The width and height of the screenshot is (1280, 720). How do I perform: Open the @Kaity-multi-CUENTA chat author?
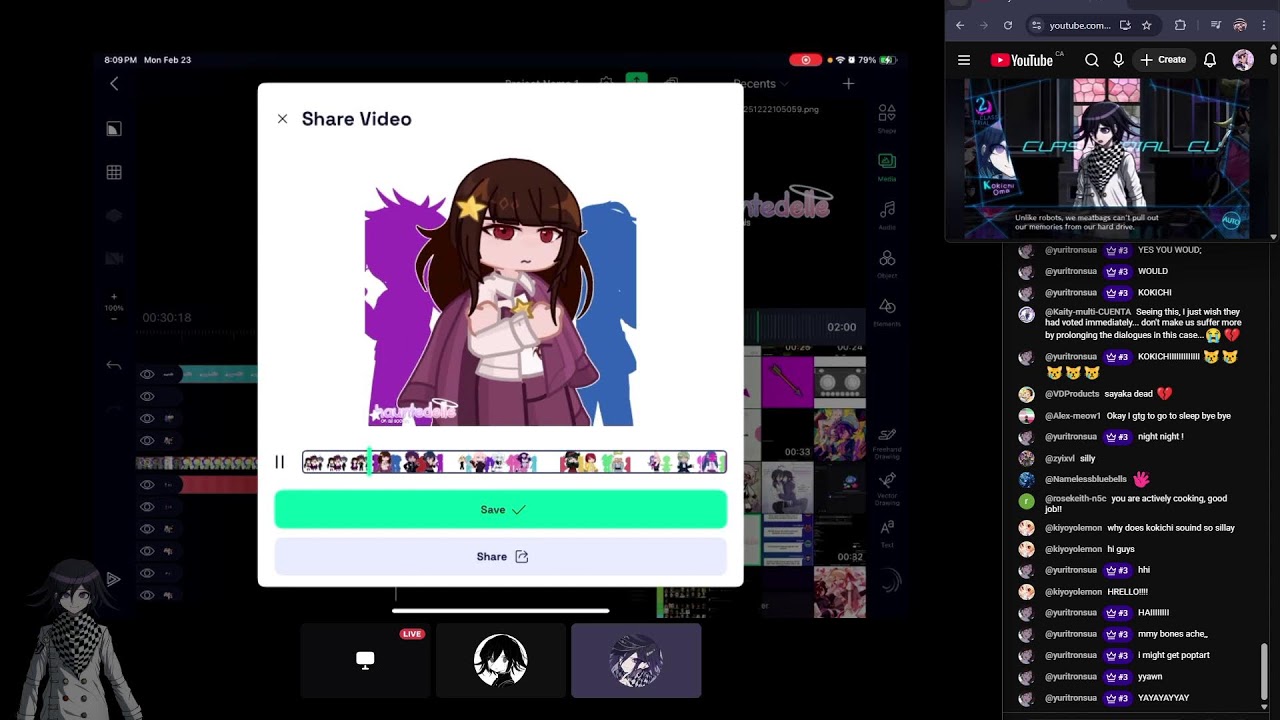coord(1088,312)
